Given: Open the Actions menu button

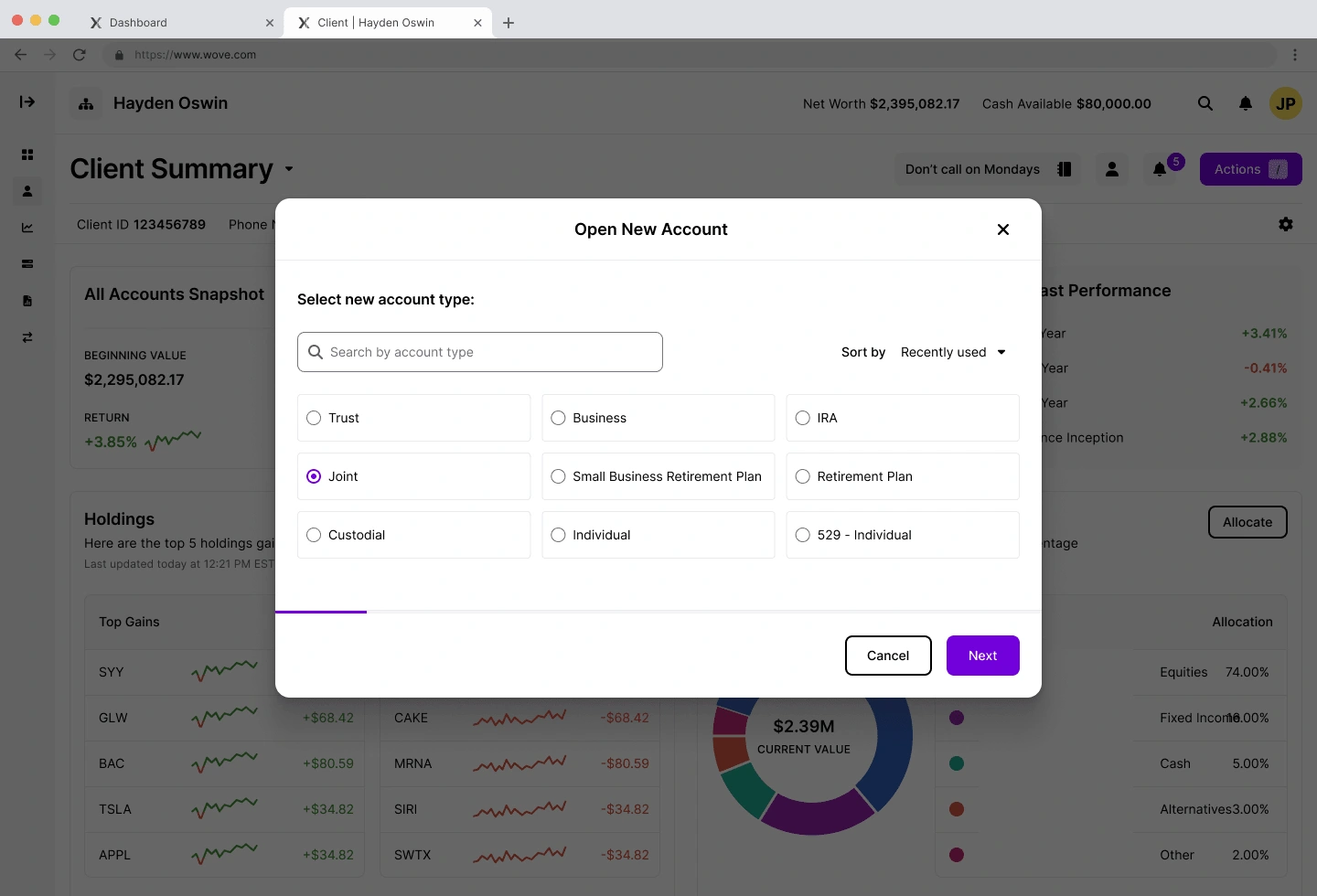Looking at the screenshot, I should click(1250, 169).
